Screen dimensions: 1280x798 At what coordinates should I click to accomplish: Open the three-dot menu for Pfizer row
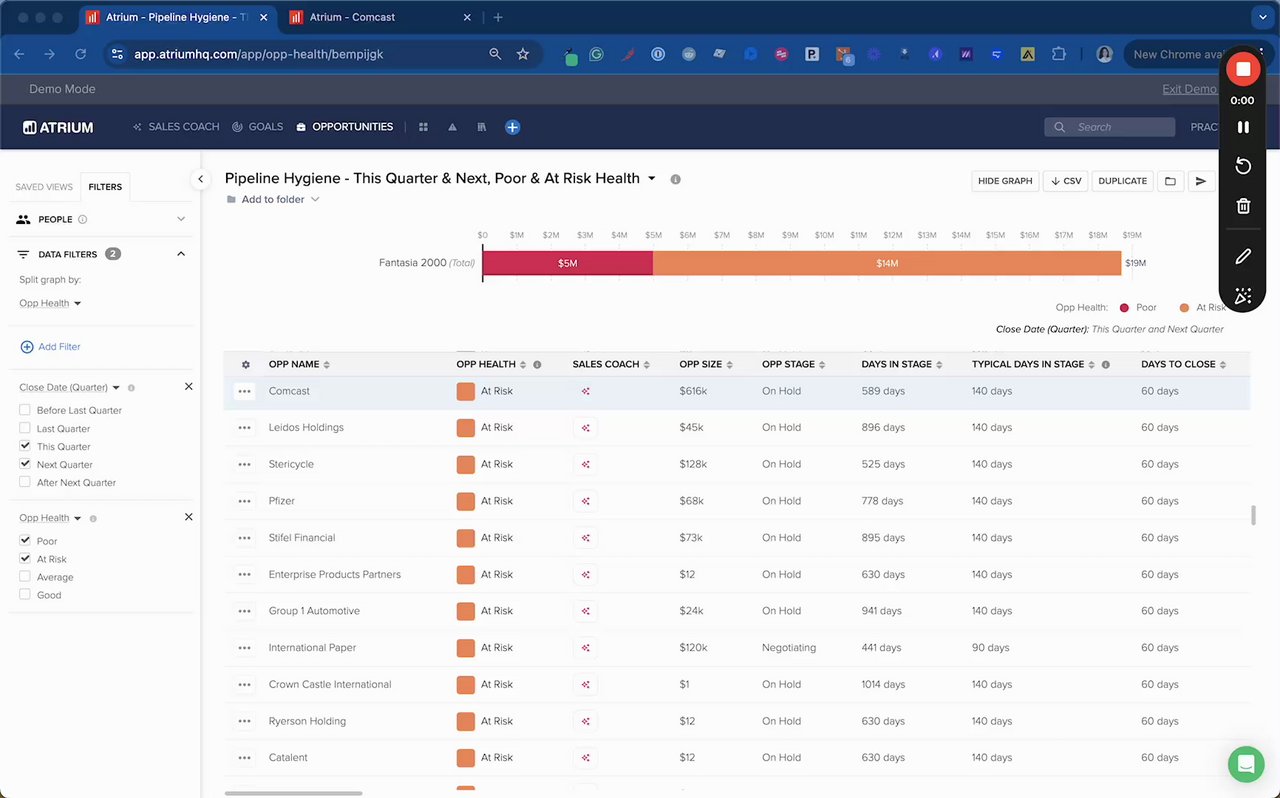point(244,501)
